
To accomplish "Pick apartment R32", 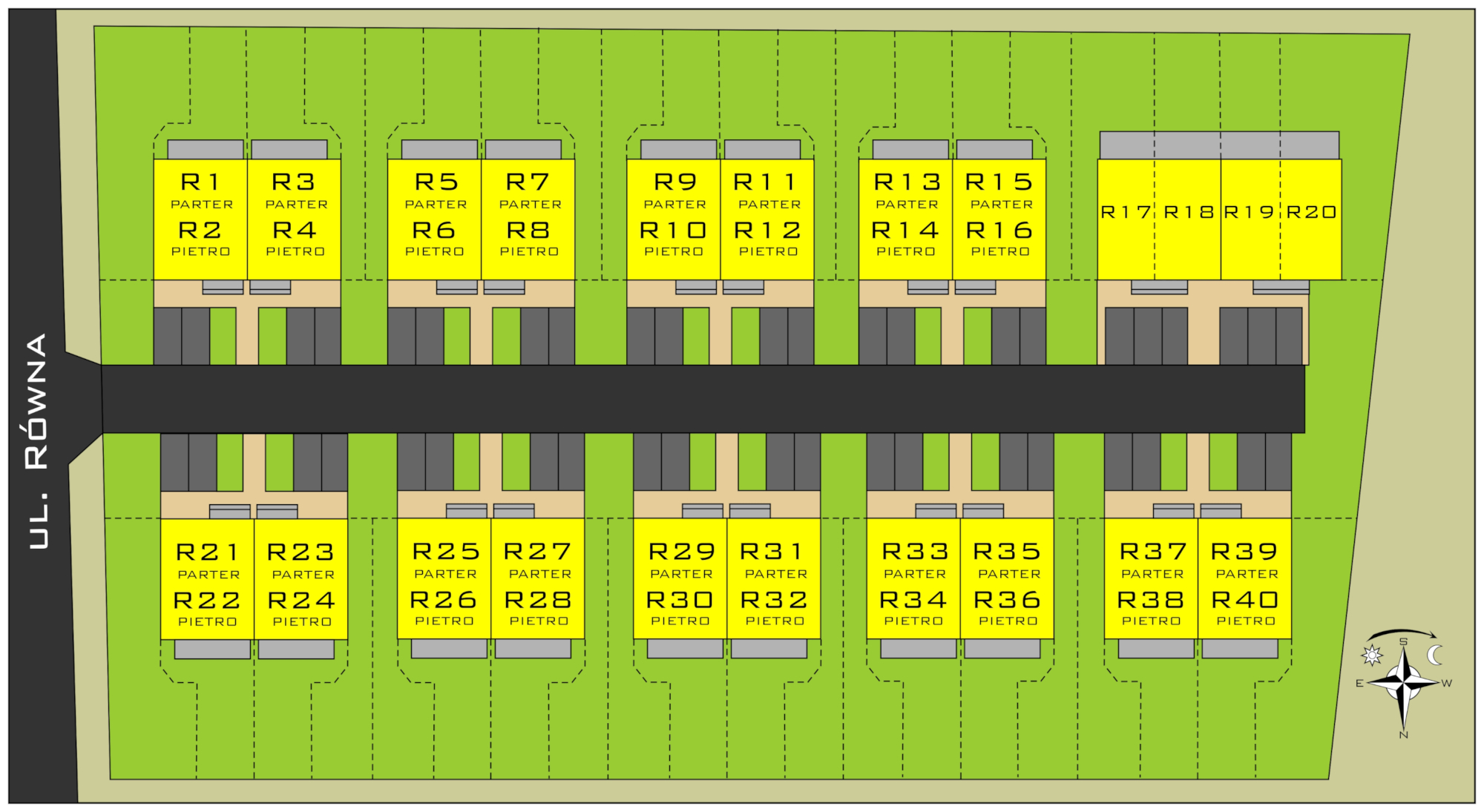I will 774,599.
